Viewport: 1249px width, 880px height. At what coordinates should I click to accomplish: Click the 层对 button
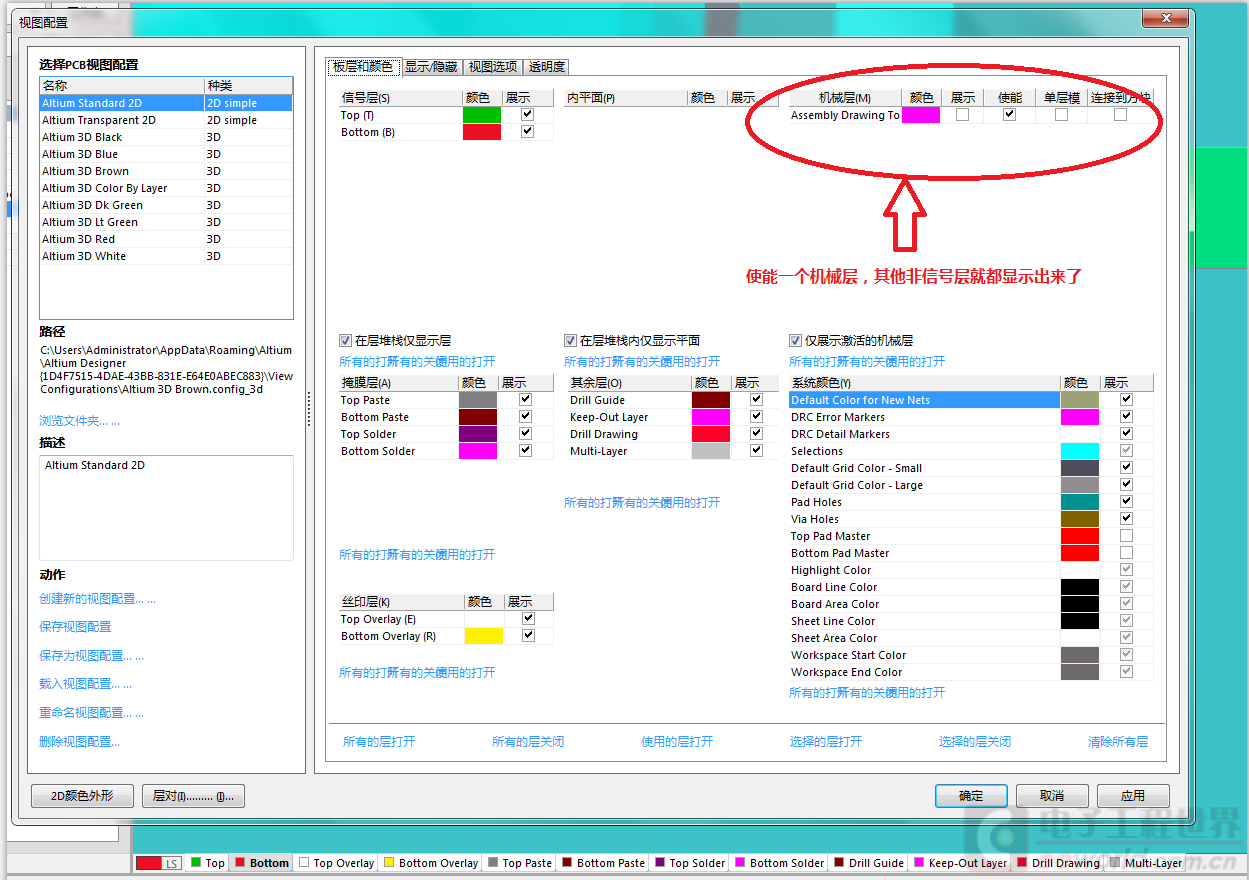pos(194,796)
